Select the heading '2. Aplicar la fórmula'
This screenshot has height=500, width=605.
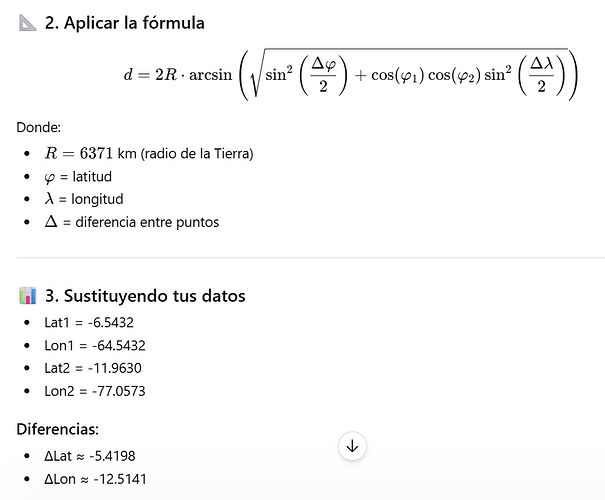pos(125,23)
